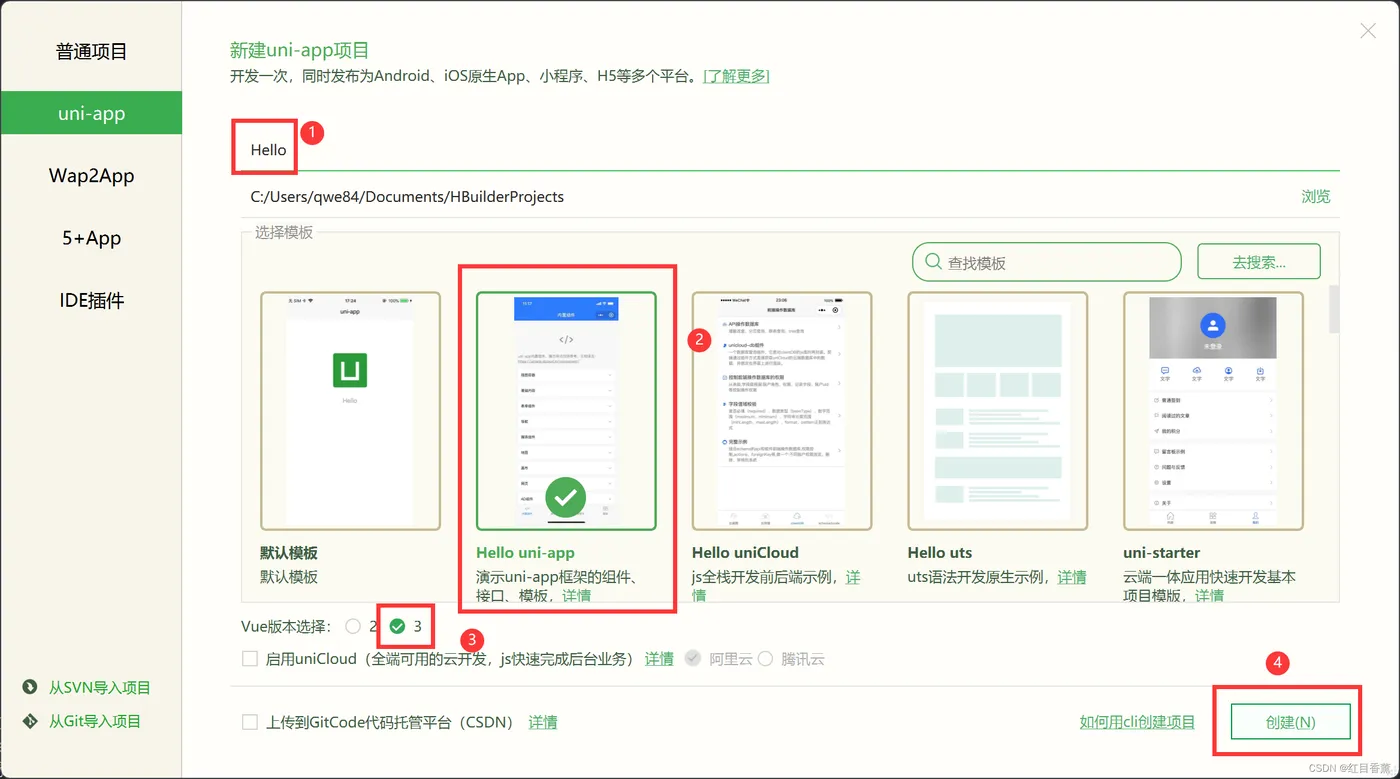Open the 如何用cli创建项目 link
The image size is (1400, 779).
1137,722
